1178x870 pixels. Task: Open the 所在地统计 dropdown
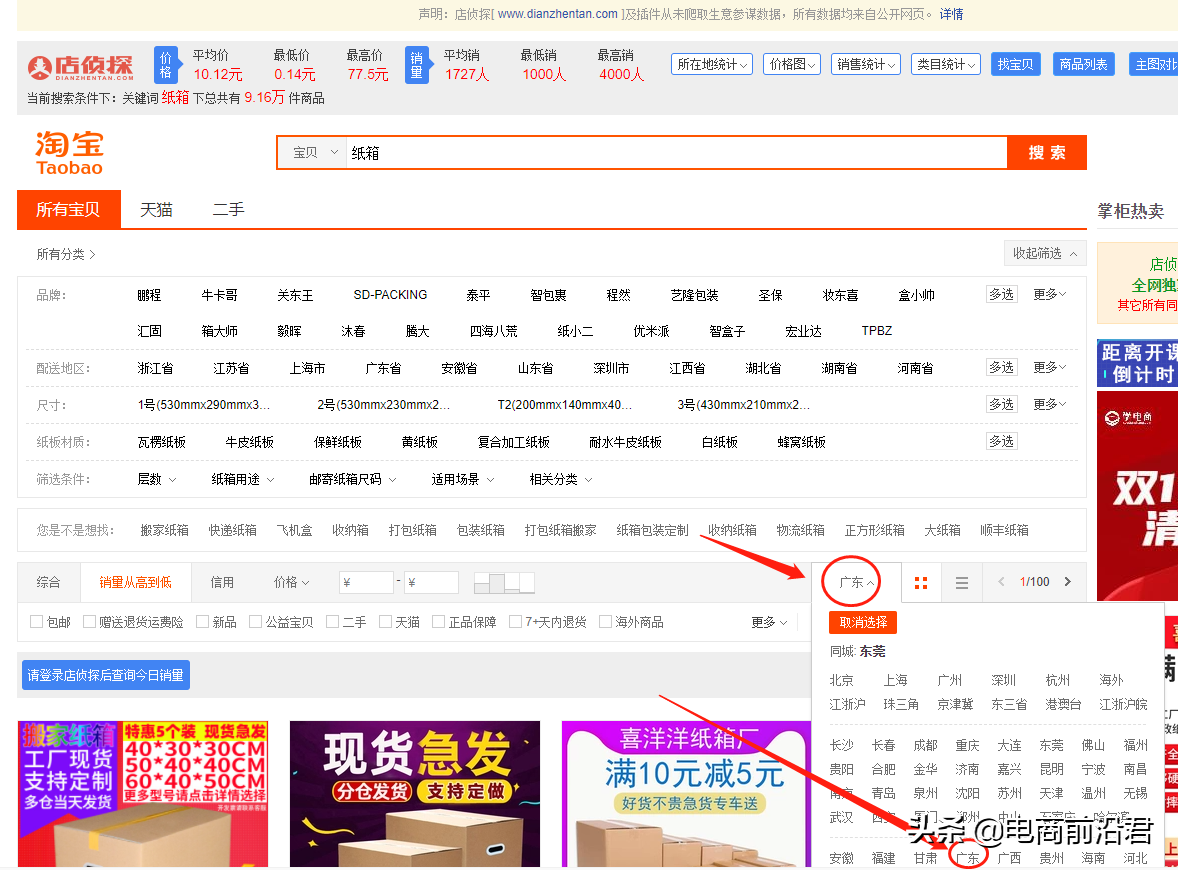pos(711,64)
